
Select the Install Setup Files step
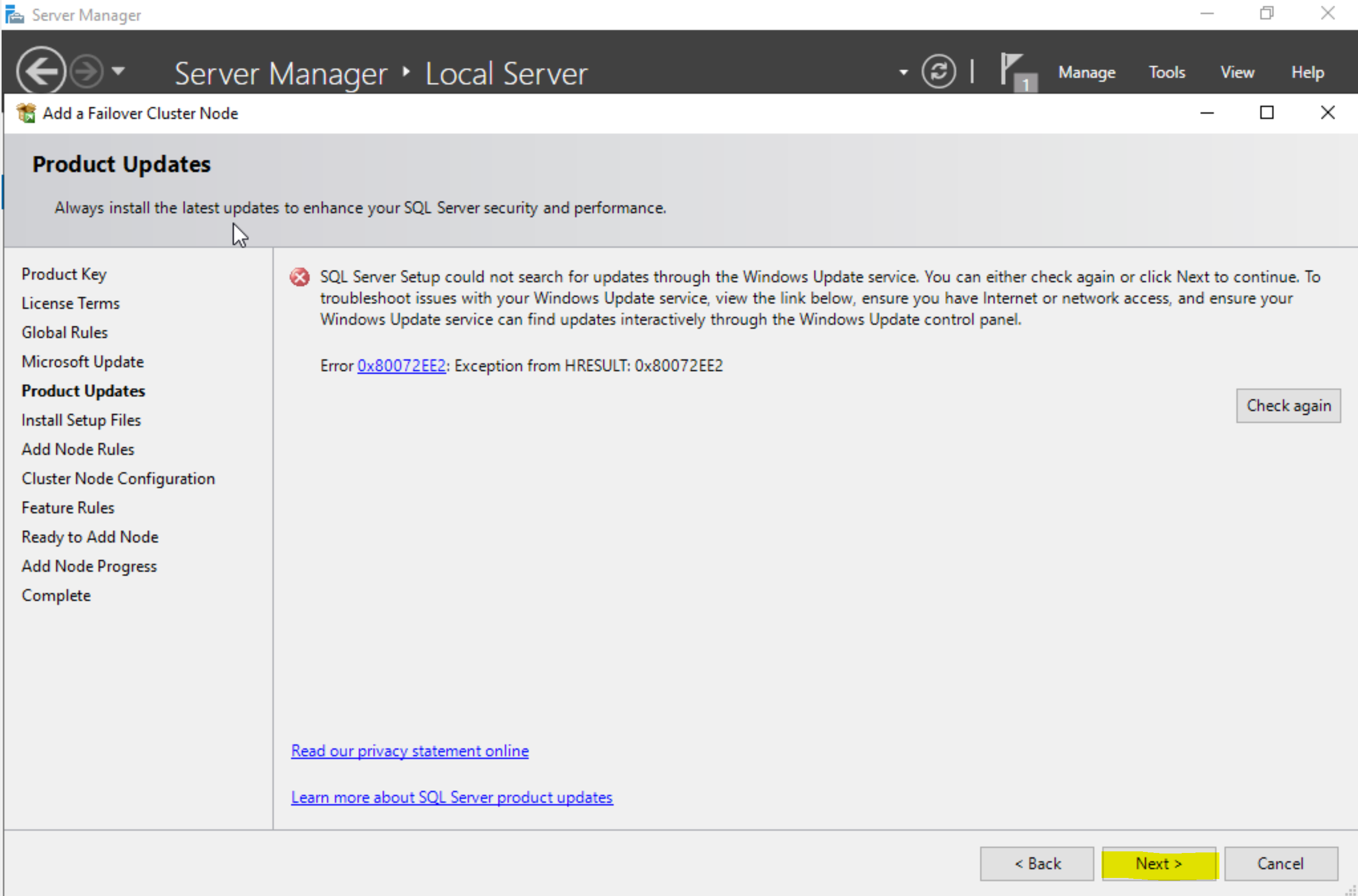tap(81, 420)
